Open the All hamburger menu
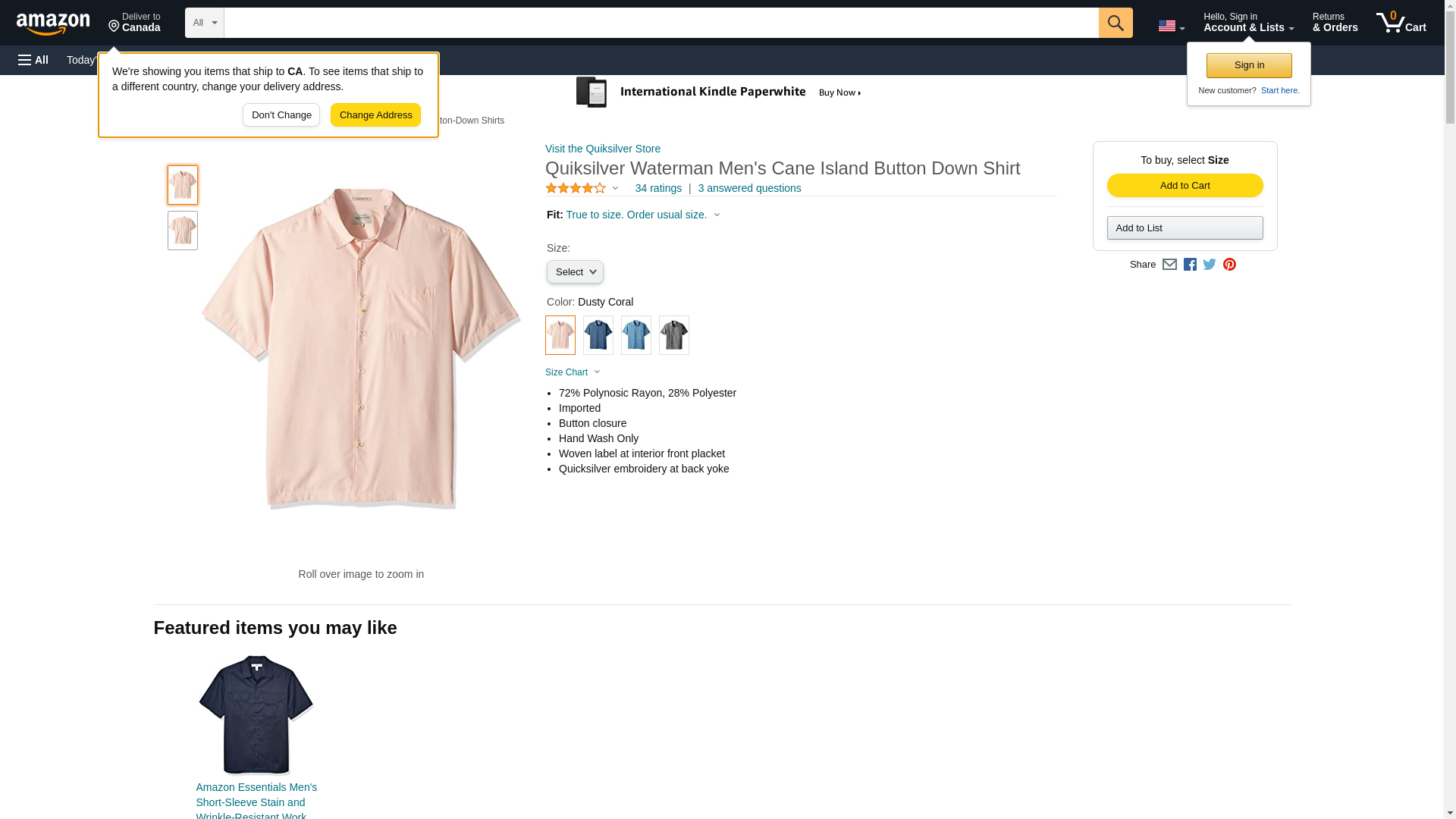1456x819 pixels. coord(33,60)
